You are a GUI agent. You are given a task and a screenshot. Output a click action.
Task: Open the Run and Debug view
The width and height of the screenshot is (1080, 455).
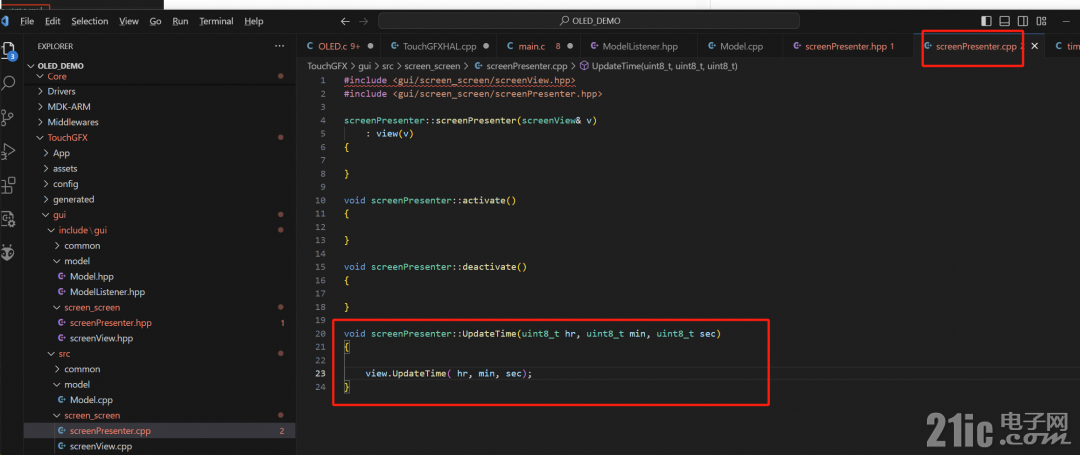pyautogui.click(x=8, y=151)
